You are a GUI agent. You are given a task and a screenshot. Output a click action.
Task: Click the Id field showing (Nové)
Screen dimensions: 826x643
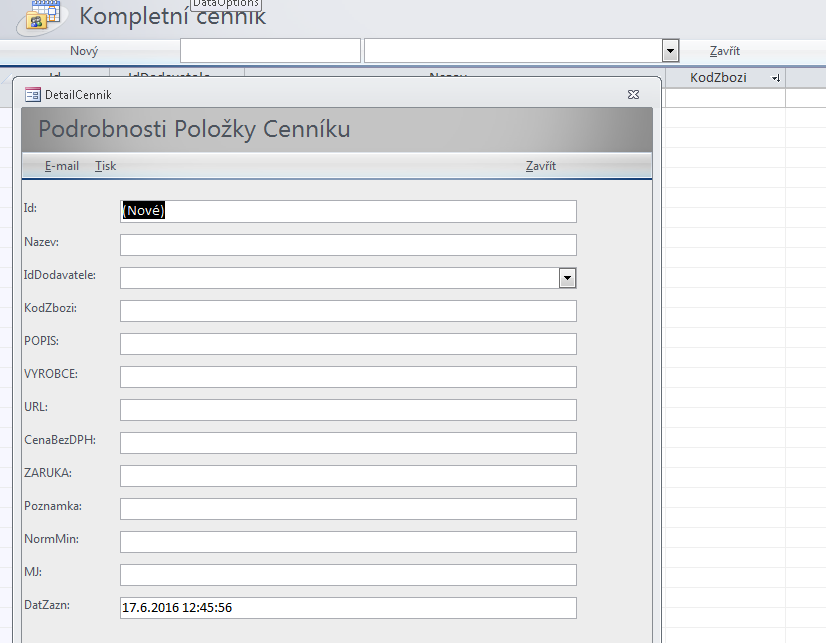(347, 211)
